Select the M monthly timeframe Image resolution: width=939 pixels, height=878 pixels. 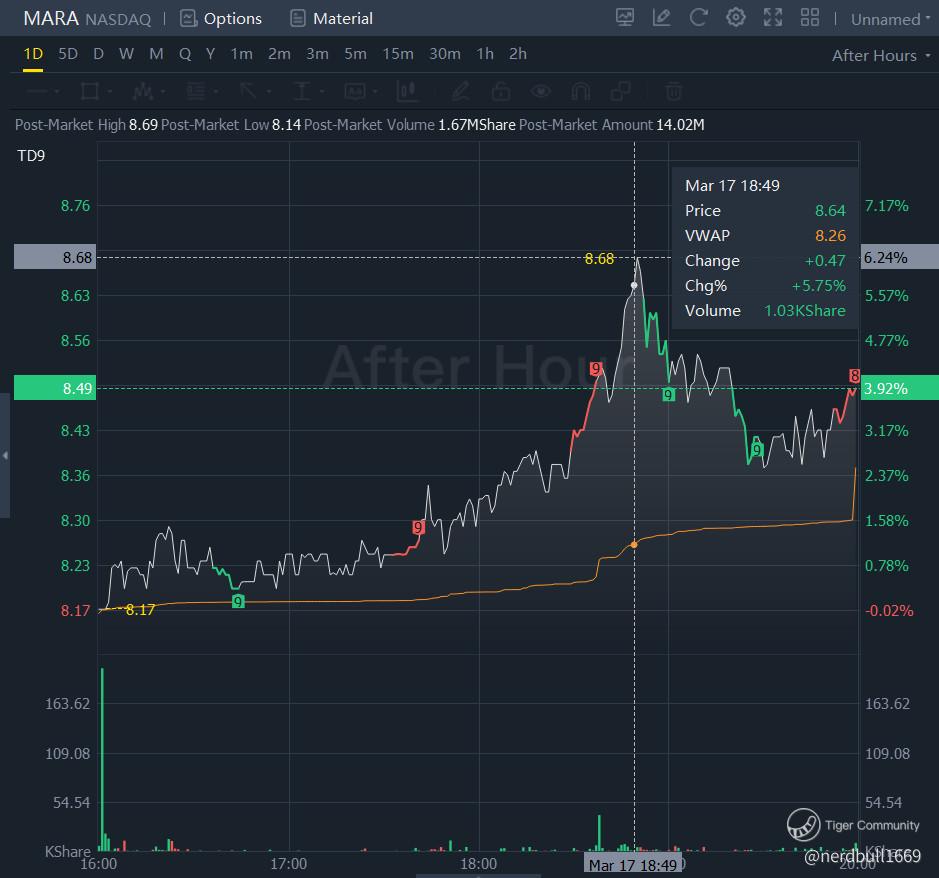(x=156, y=54)
